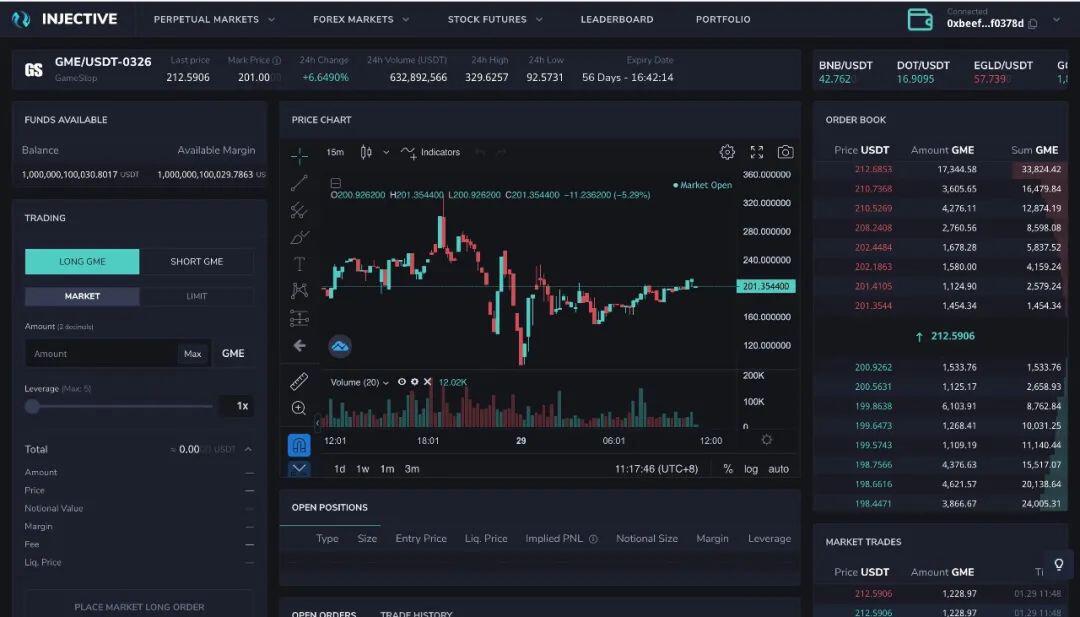Click the Max amount button

[x=193, y=354]
